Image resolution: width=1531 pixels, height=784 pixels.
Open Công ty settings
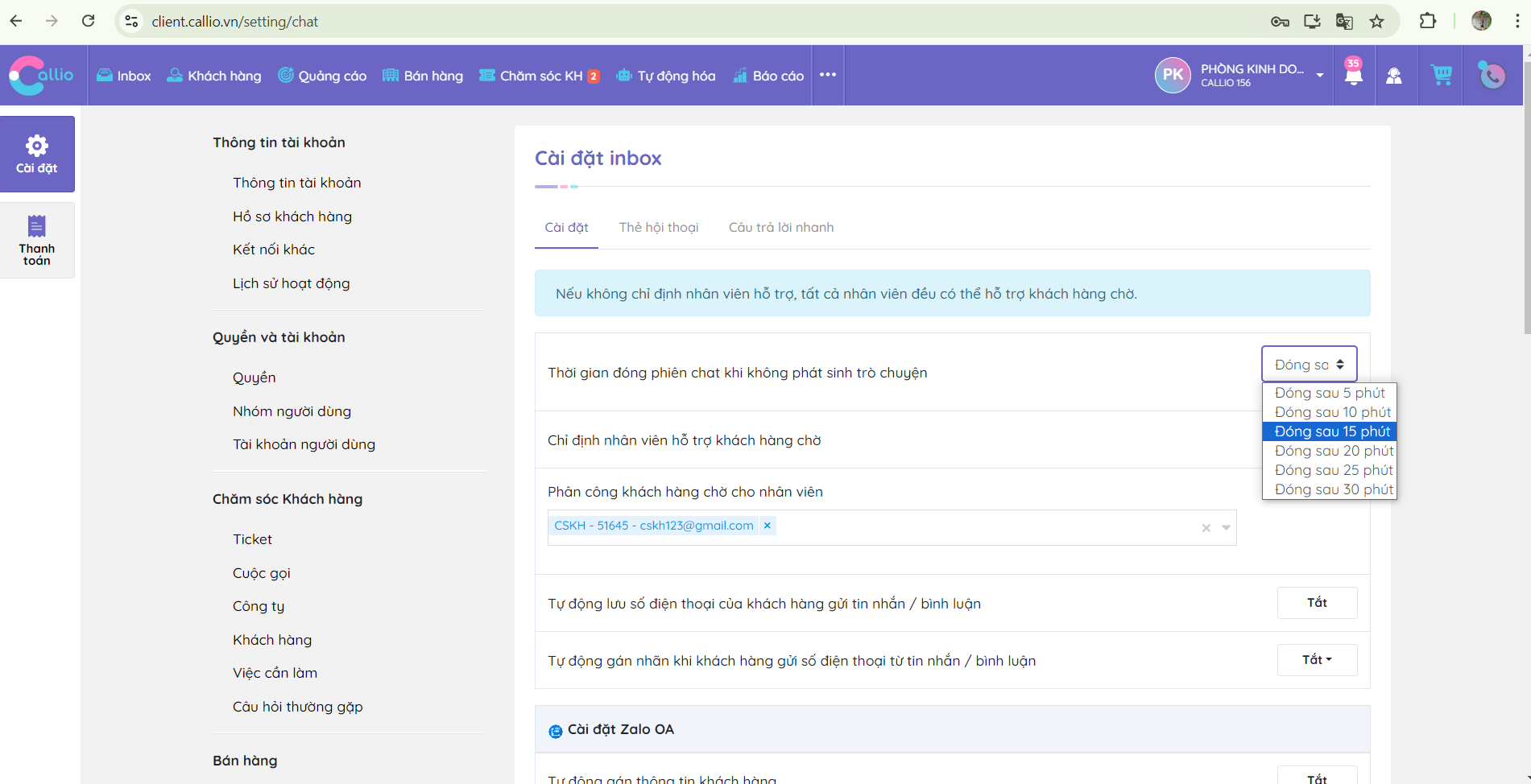coord(259,606)
